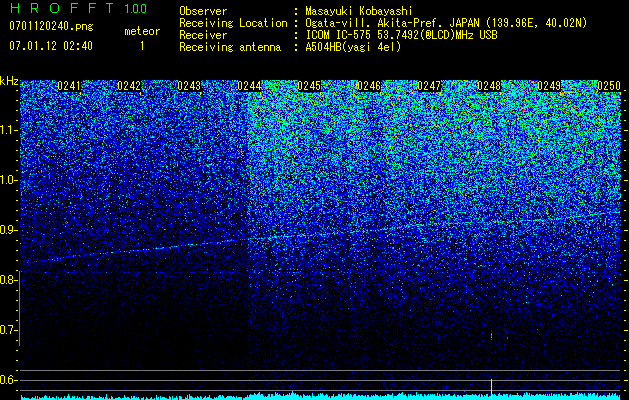
Task: Click the timestamp 07.01.12 02:40
Action: tap(51, 46)
